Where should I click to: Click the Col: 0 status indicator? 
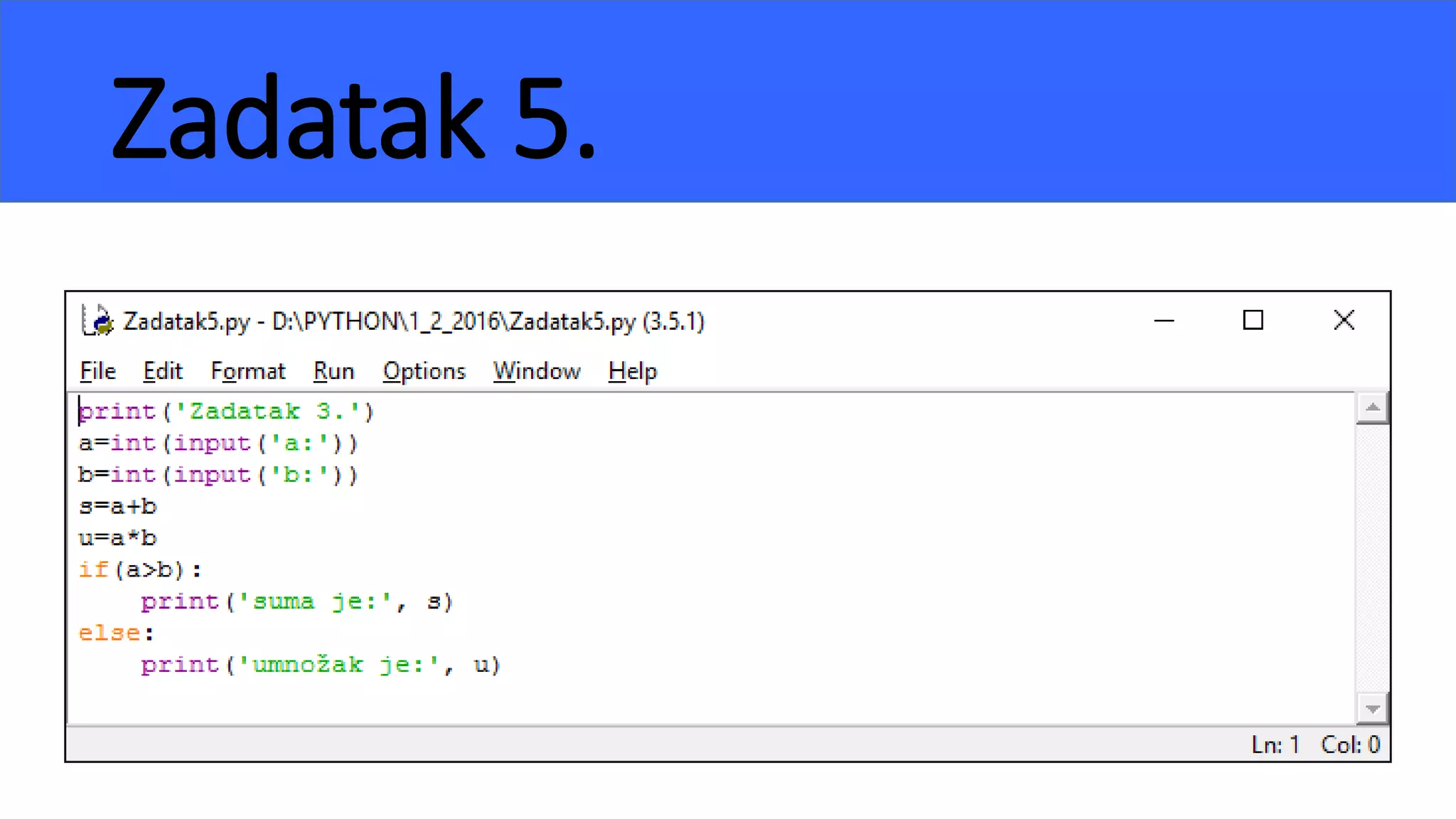coord(1350,744)
